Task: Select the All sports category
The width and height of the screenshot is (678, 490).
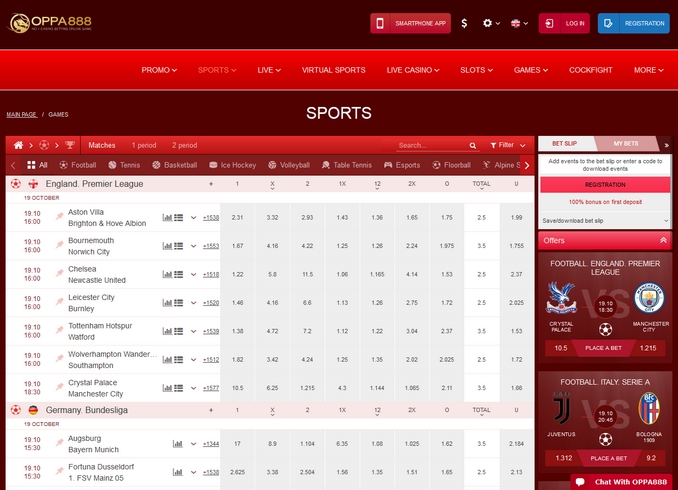Action: (x=37, y=165)
